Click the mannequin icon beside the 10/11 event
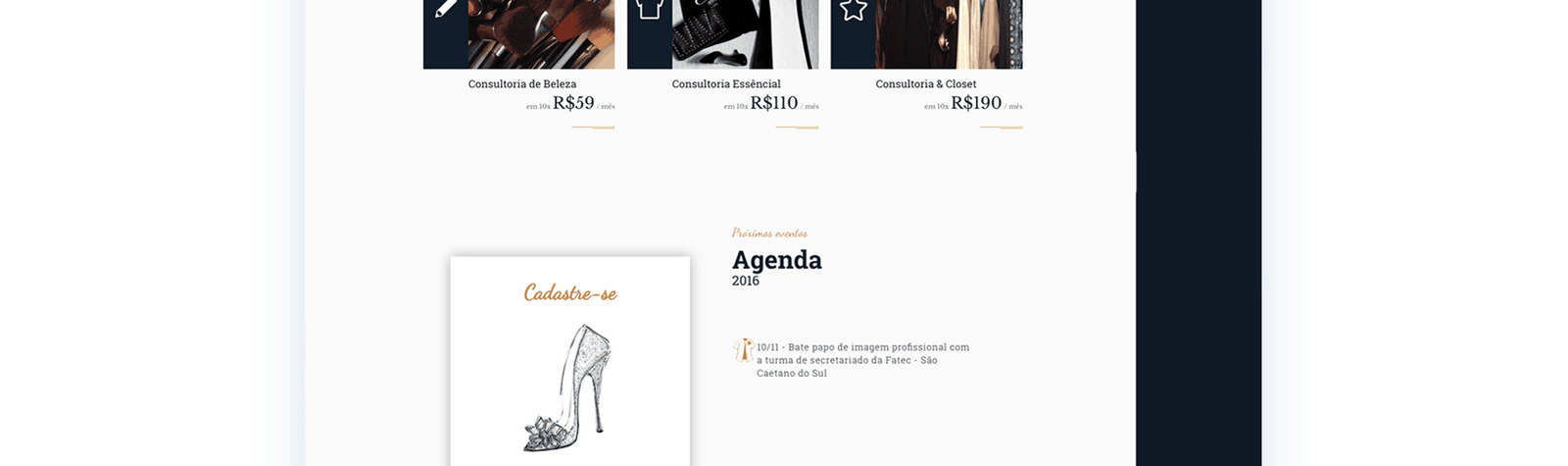 coord(743,351)
